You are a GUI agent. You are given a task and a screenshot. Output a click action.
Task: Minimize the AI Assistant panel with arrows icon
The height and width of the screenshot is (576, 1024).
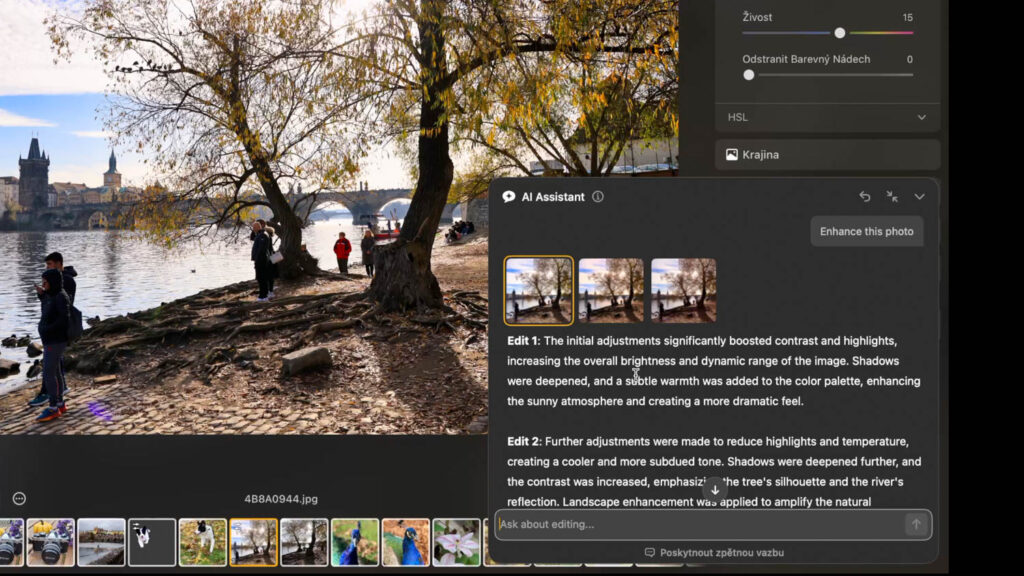coord(892,197)
